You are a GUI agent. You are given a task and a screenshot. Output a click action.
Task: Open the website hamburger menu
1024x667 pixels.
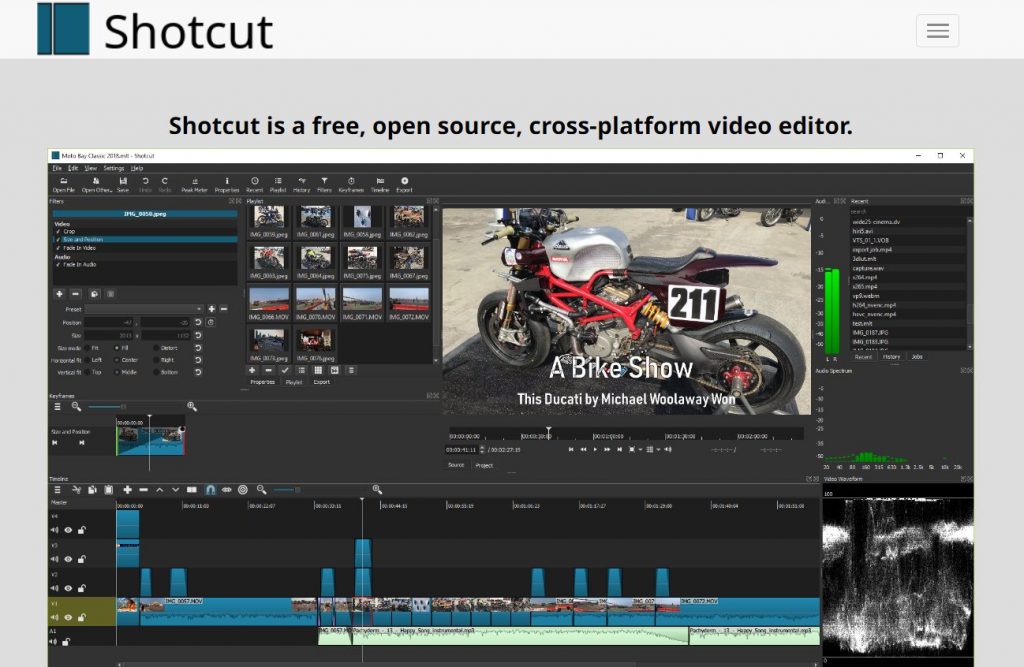click(x=937, y=31)
